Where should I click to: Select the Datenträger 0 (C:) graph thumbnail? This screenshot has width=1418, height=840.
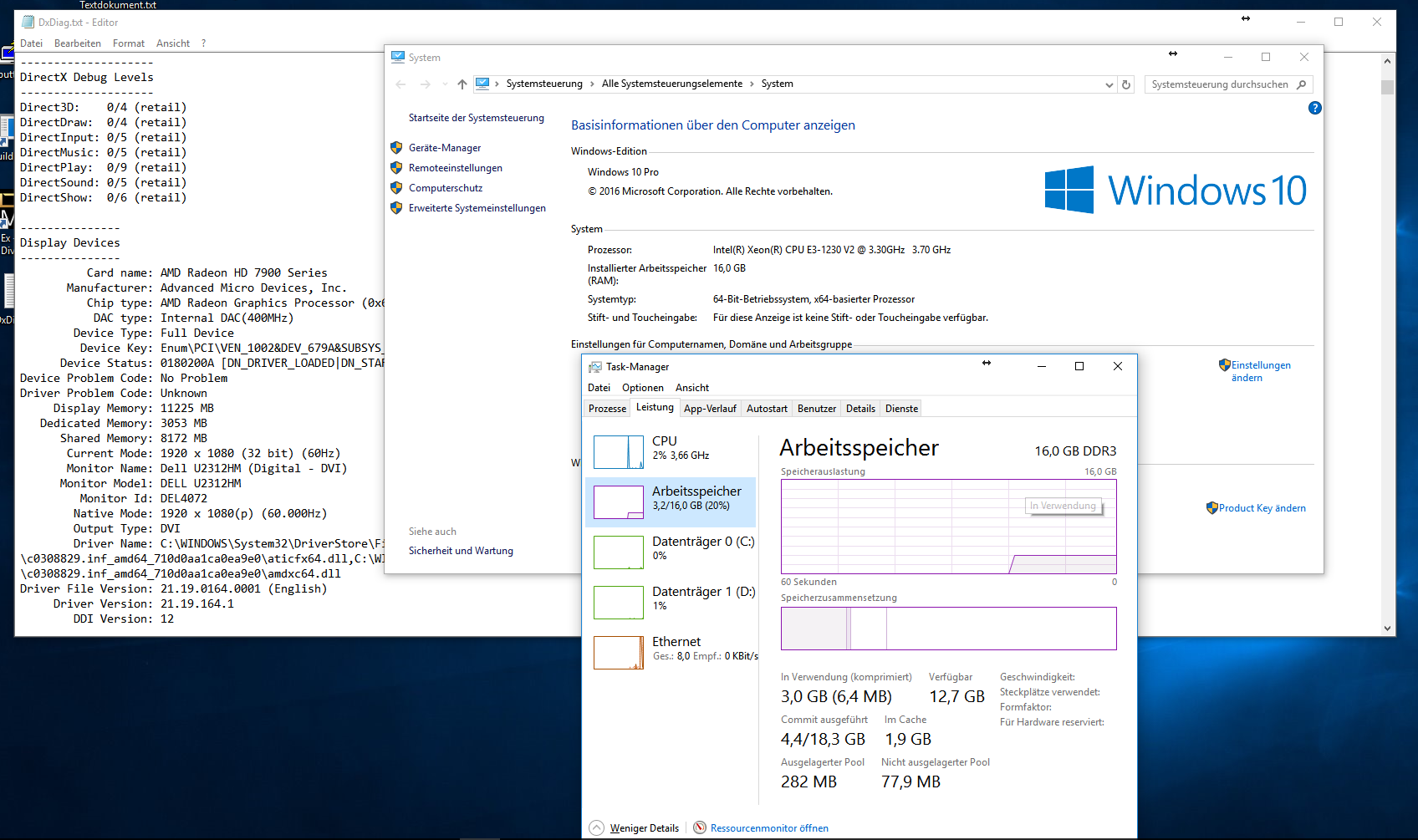(619, 552)
